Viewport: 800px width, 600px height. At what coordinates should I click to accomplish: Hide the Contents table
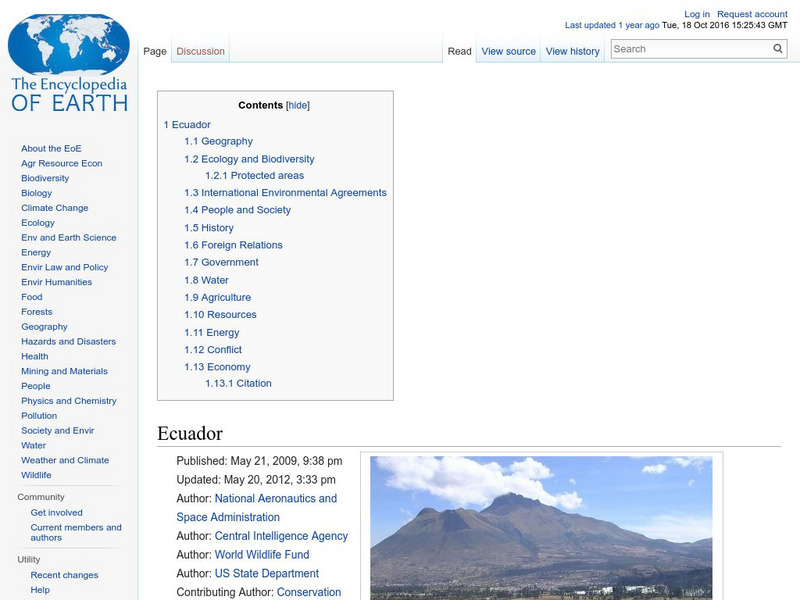tap(298, 104)
